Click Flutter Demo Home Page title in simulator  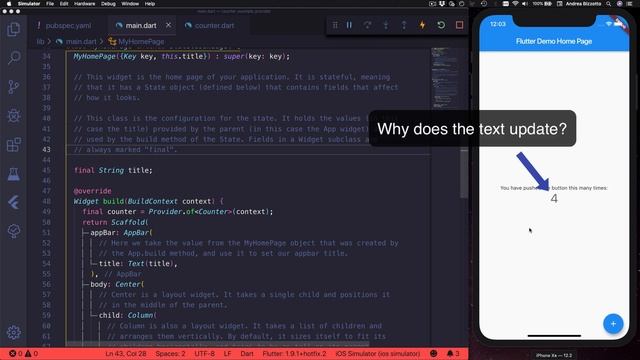click(554, 41)
